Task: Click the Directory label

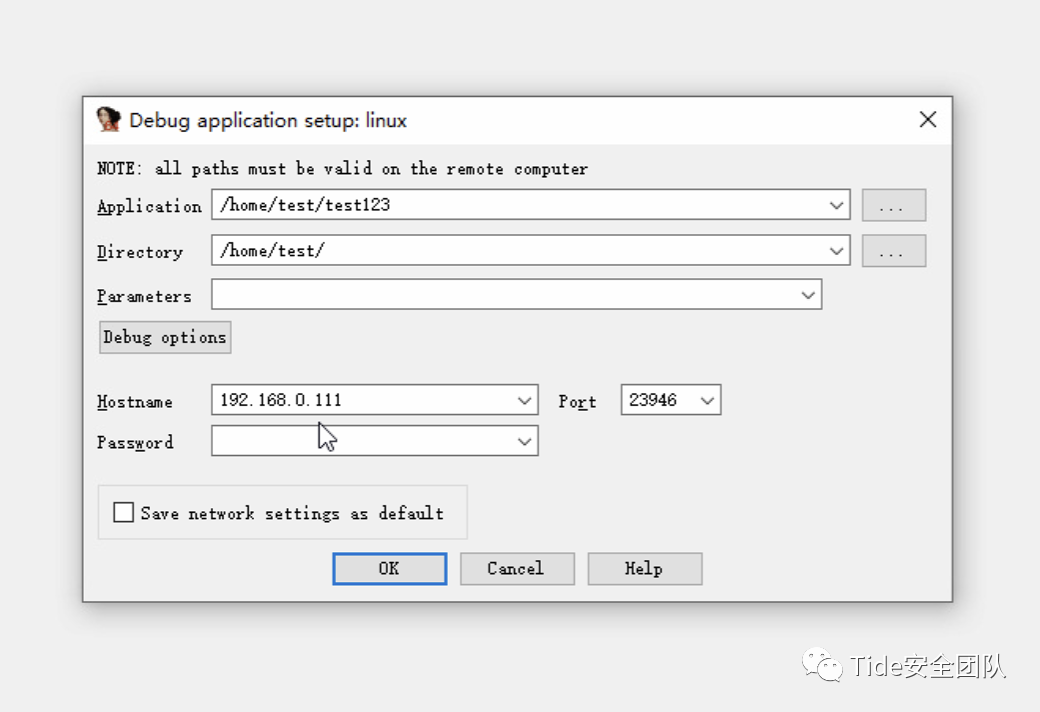Action: 140,252
